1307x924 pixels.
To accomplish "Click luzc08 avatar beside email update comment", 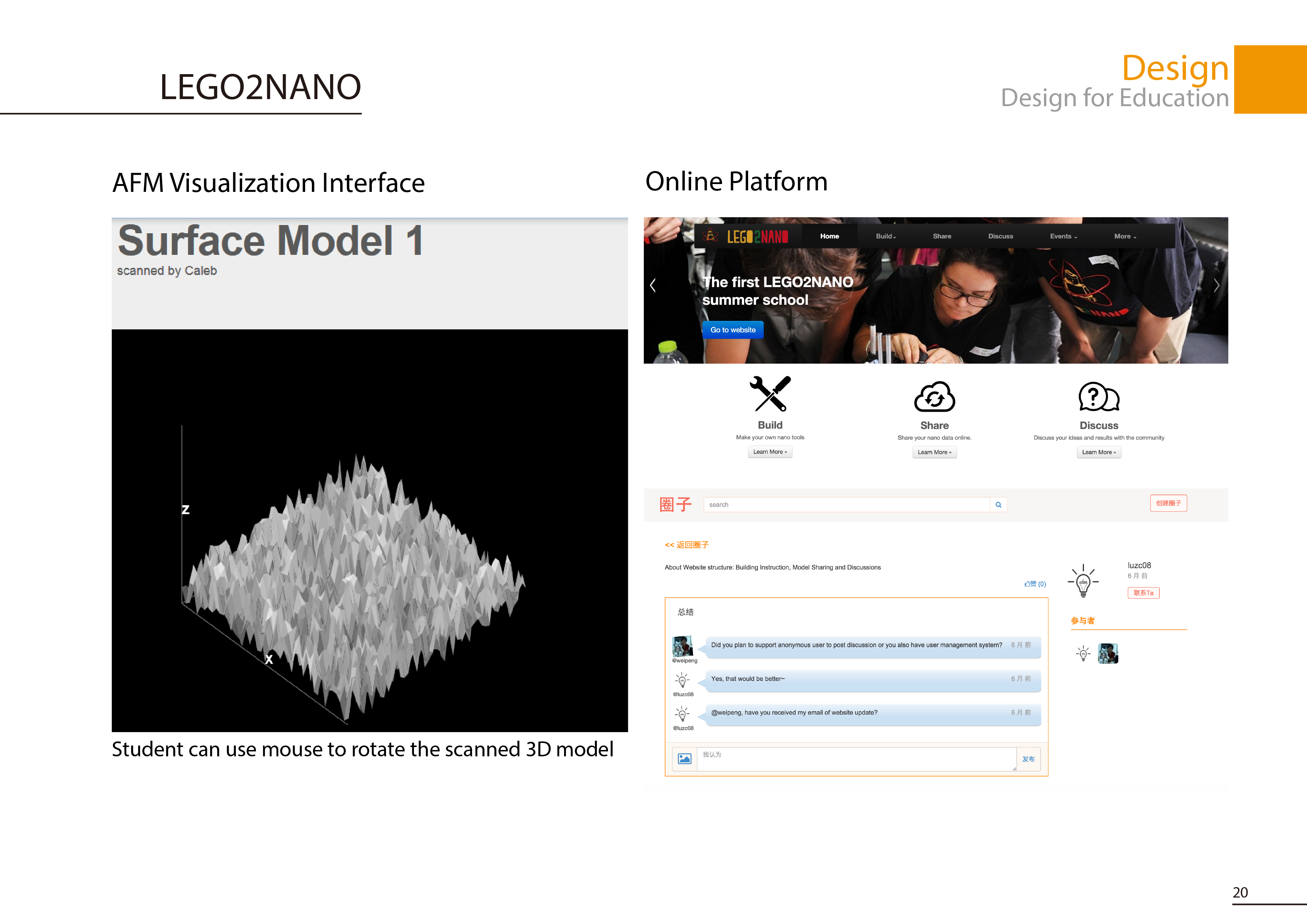I will (x=683, y=714).
